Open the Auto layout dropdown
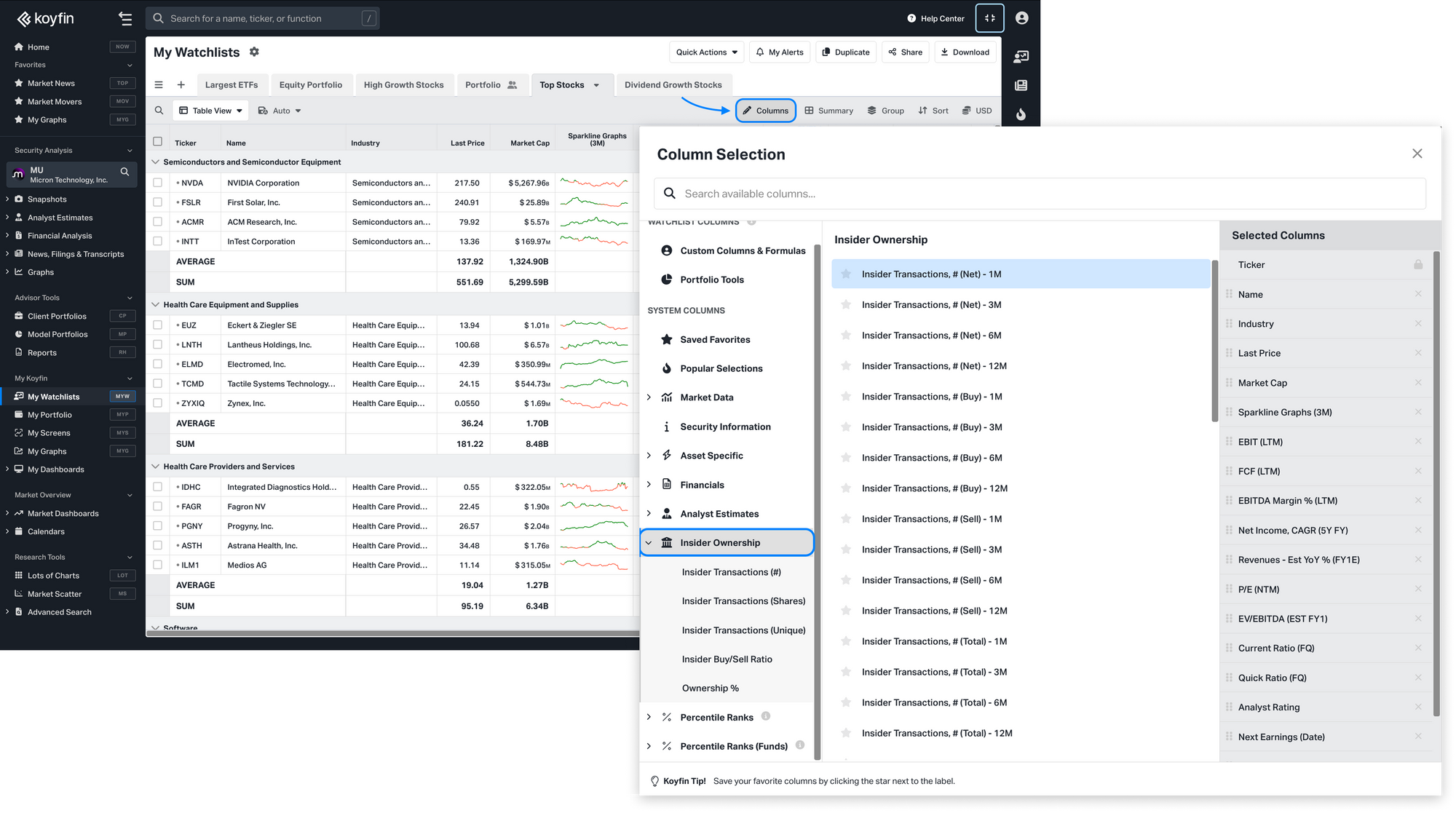The image size is (1456, 813). [280, 111]
